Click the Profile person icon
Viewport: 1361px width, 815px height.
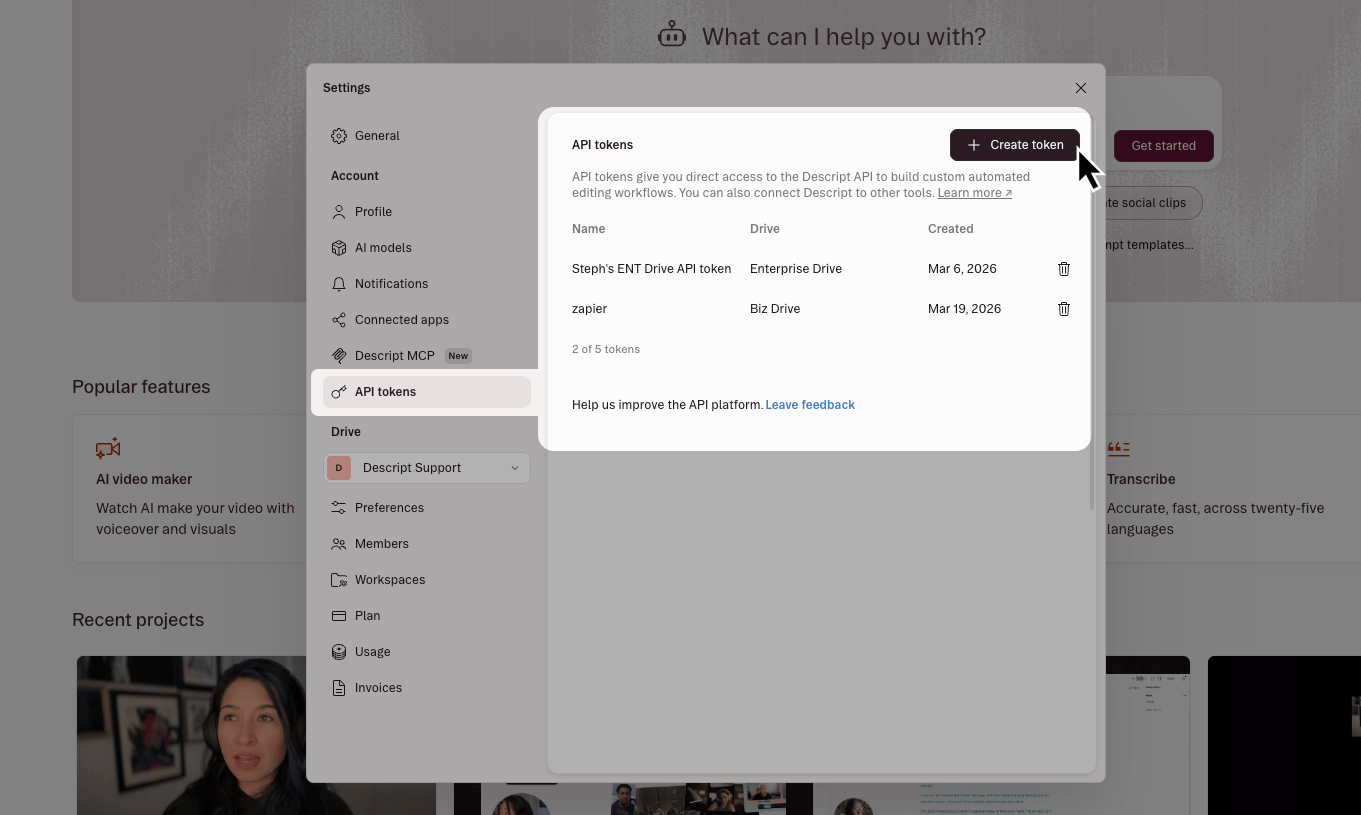pyautogui.click(x=339, y=212)
